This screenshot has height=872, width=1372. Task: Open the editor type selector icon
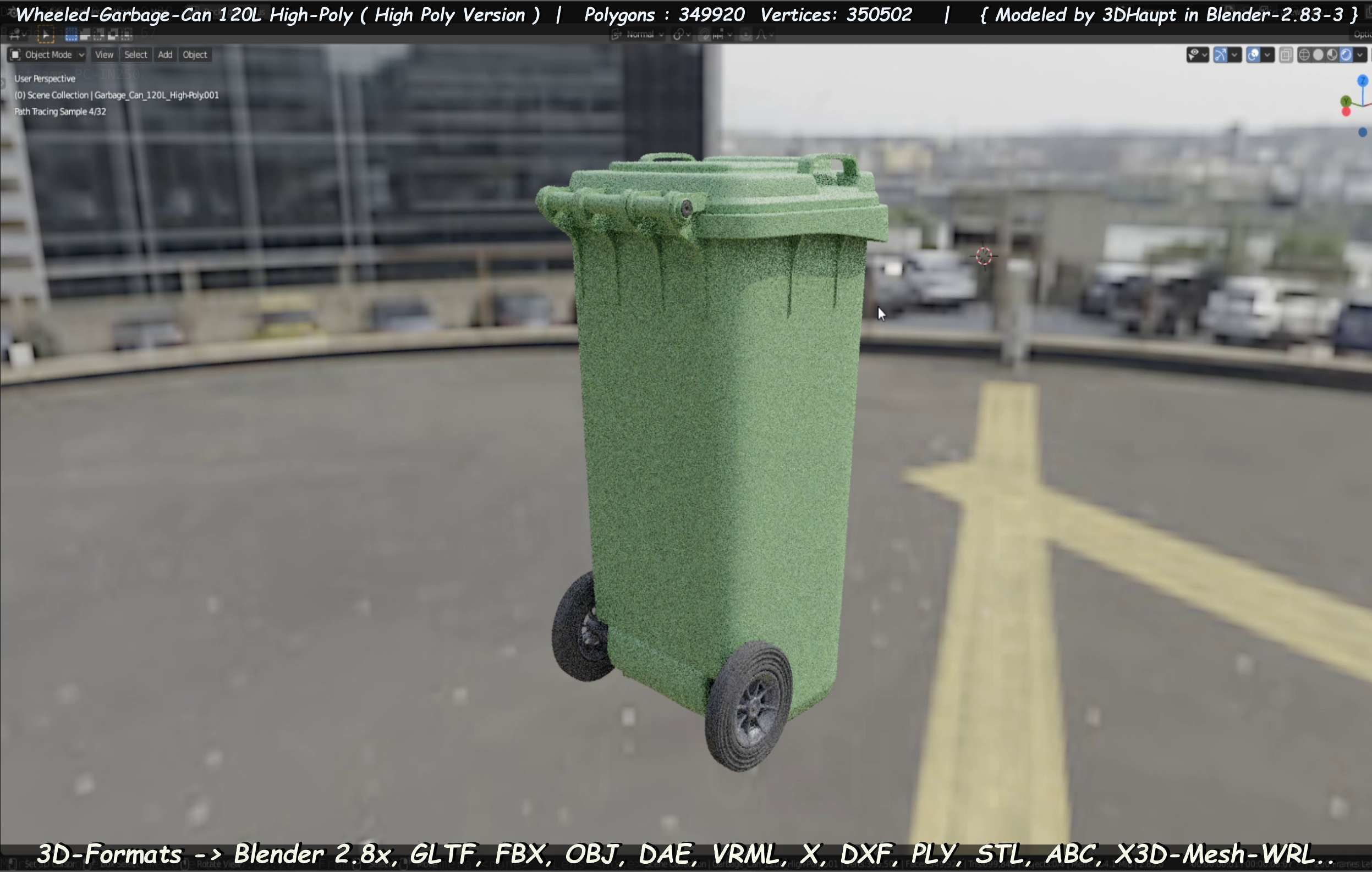click(18, 35)
